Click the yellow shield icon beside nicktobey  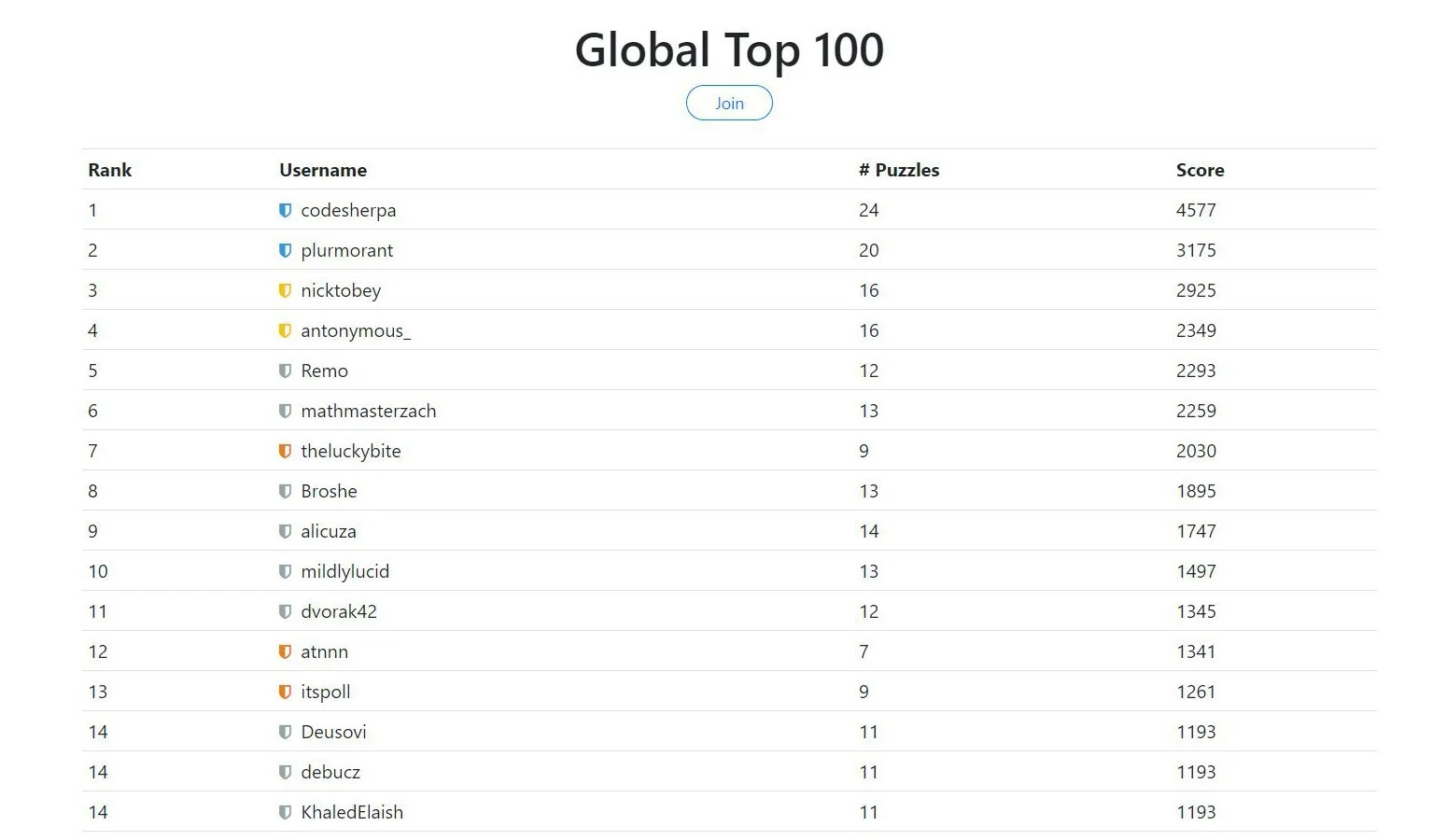pyautogui.click(x=286, y=290)
